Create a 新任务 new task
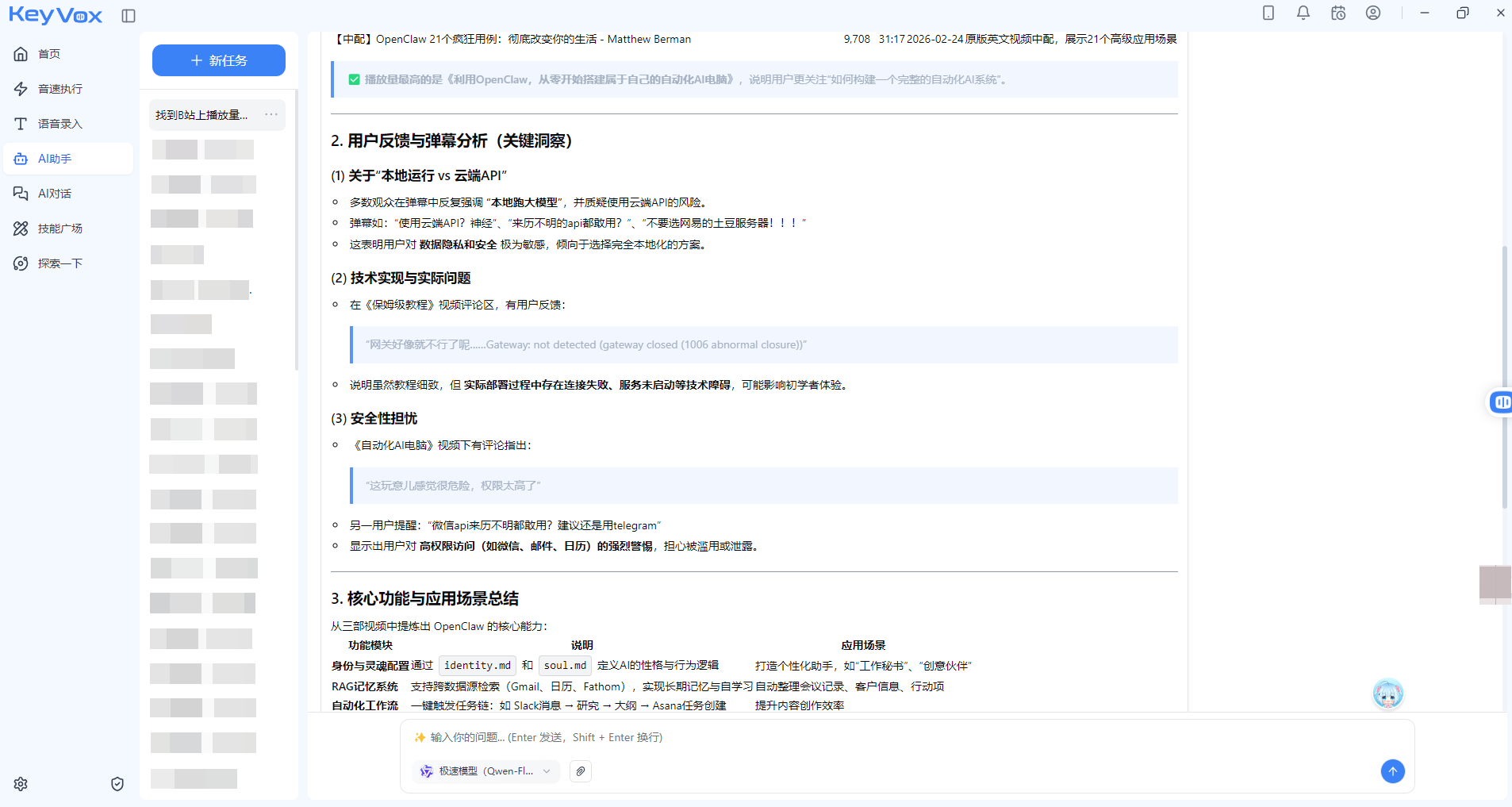1512x807 pixels. [x=219, y=60]
